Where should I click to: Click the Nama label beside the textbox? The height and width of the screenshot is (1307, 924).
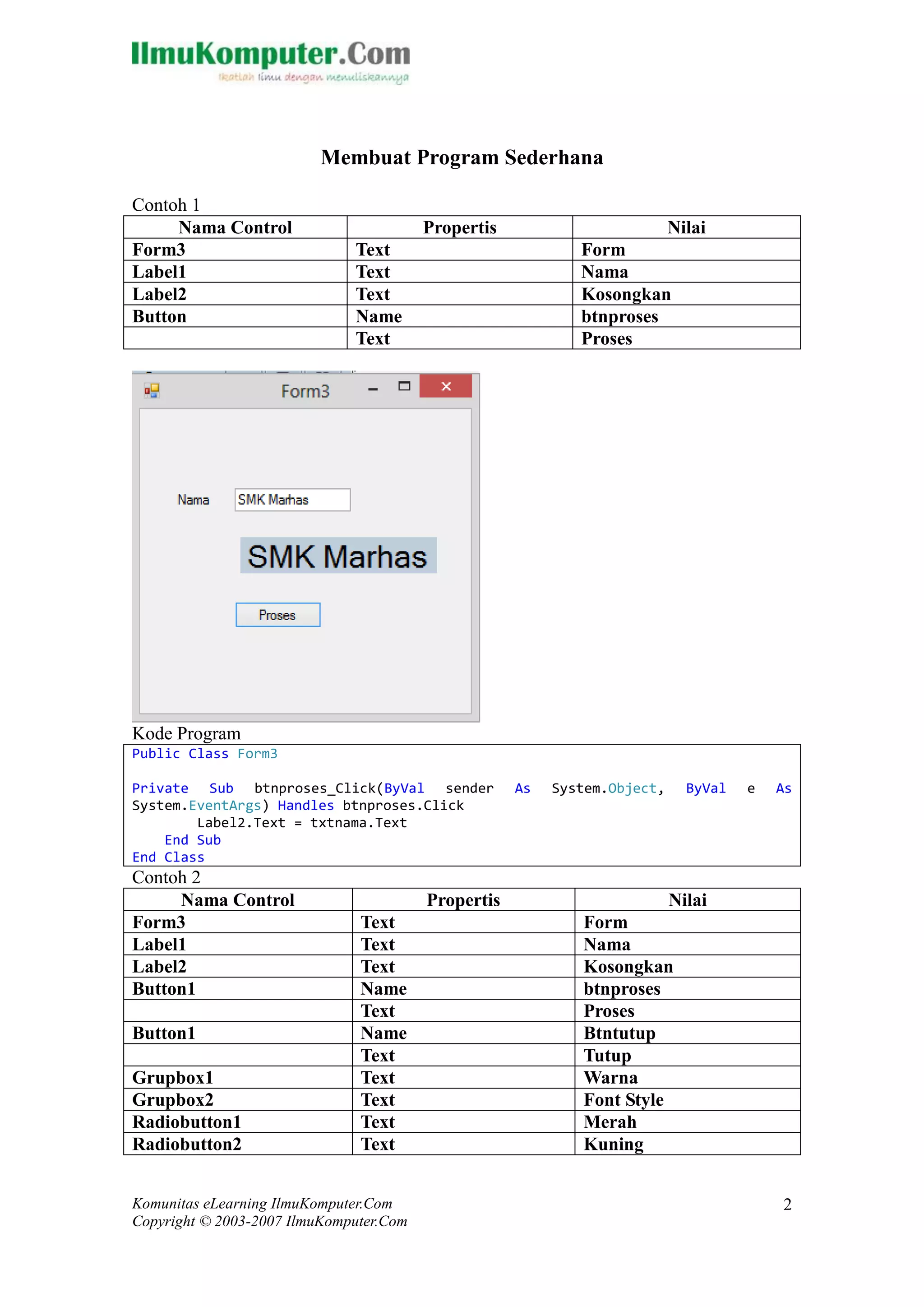(x=193, y=501)
